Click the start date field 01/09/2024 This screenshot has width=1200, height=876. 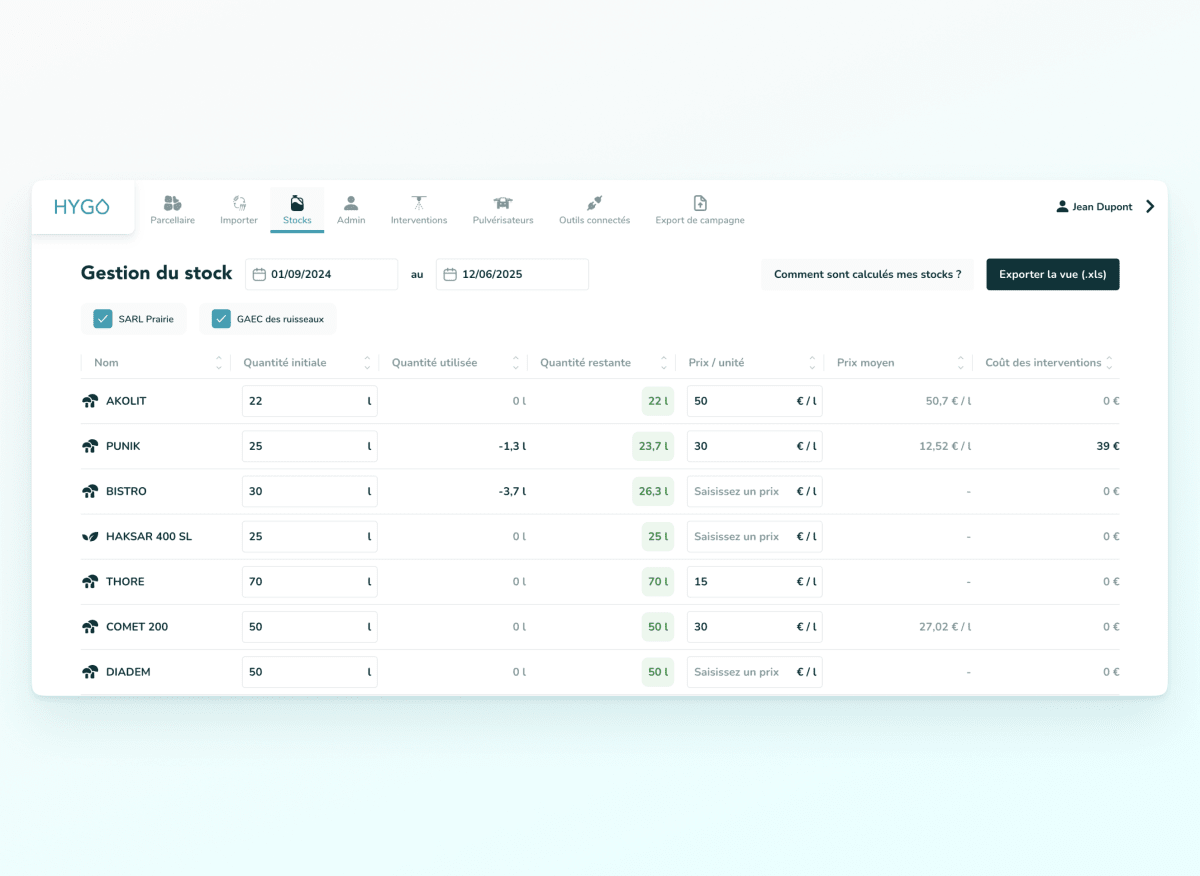321,274
